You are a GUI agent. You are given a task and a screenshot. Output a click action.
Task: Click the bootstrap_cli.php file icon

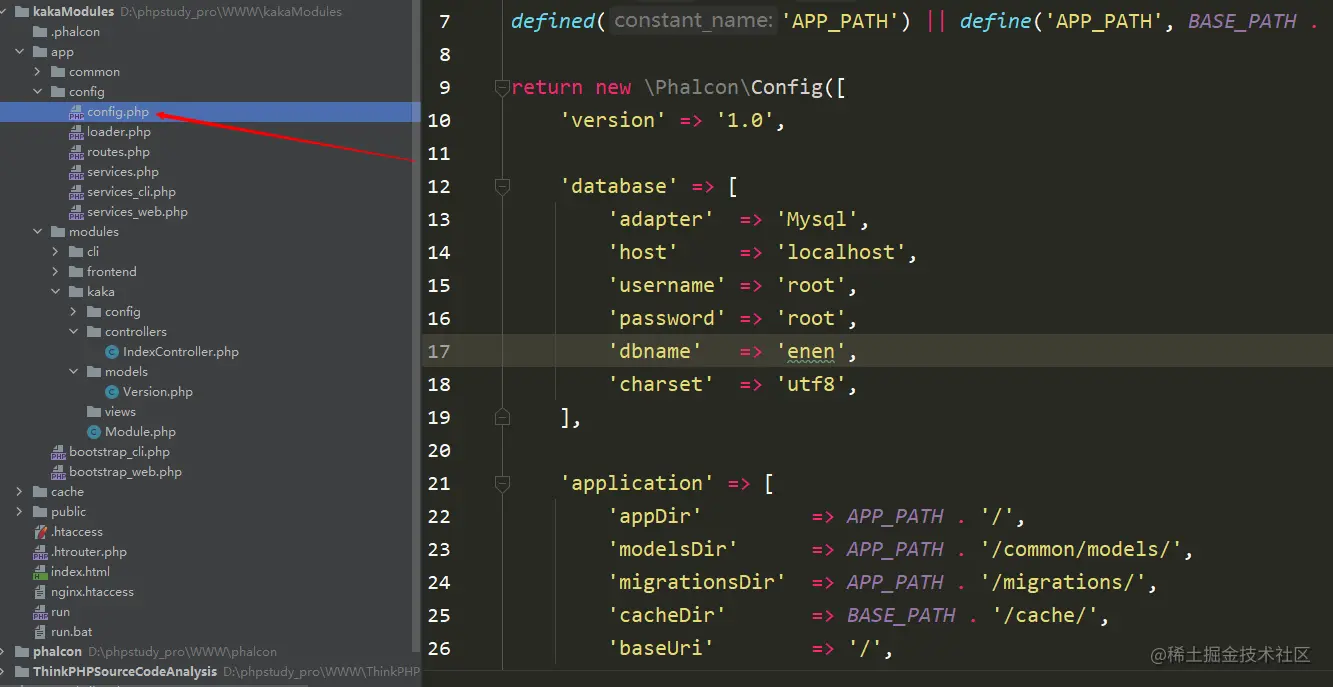coord(58,452)
